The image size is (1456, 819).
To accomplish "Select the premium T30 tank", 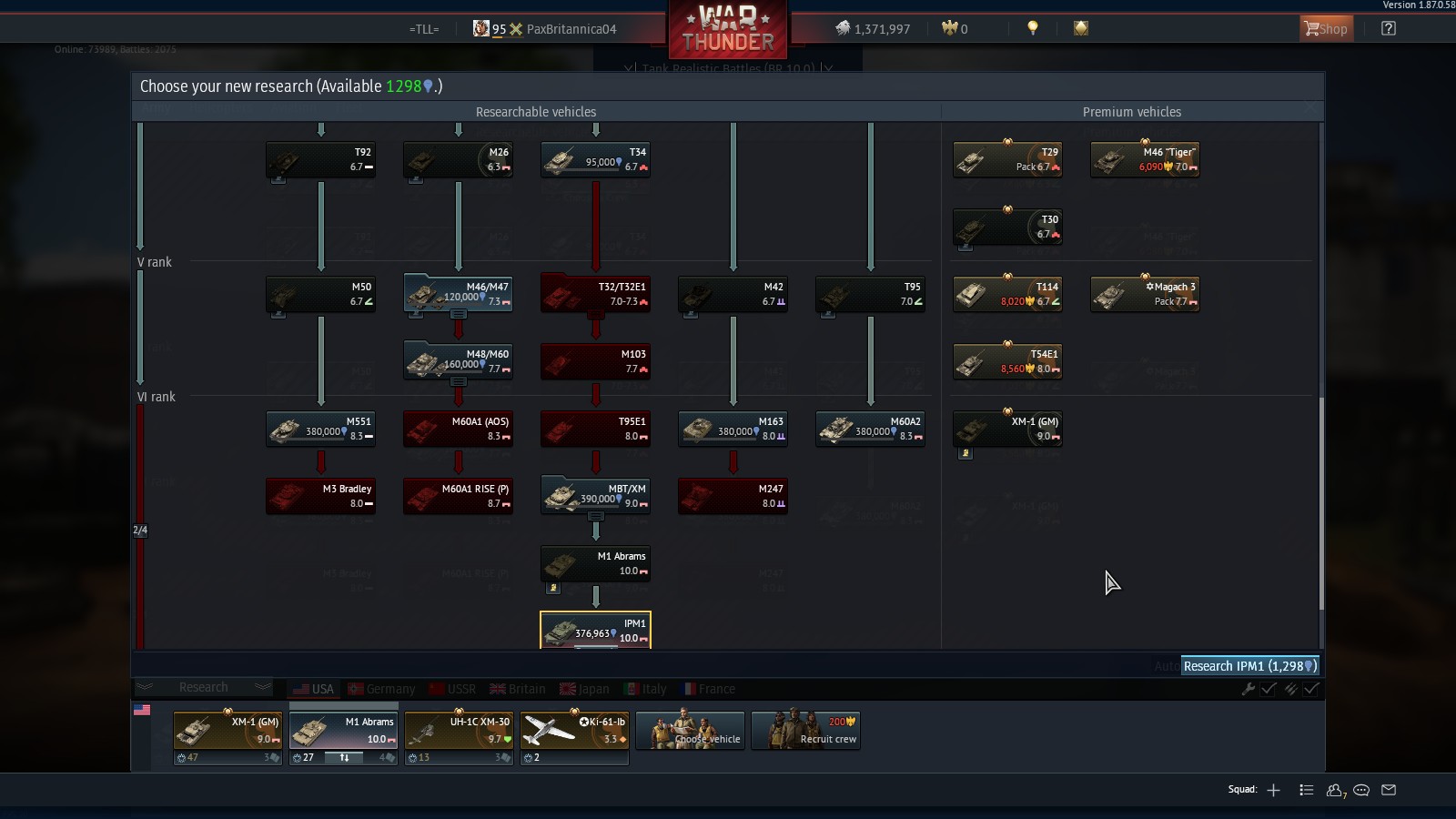I will [x=1008, y=227].
